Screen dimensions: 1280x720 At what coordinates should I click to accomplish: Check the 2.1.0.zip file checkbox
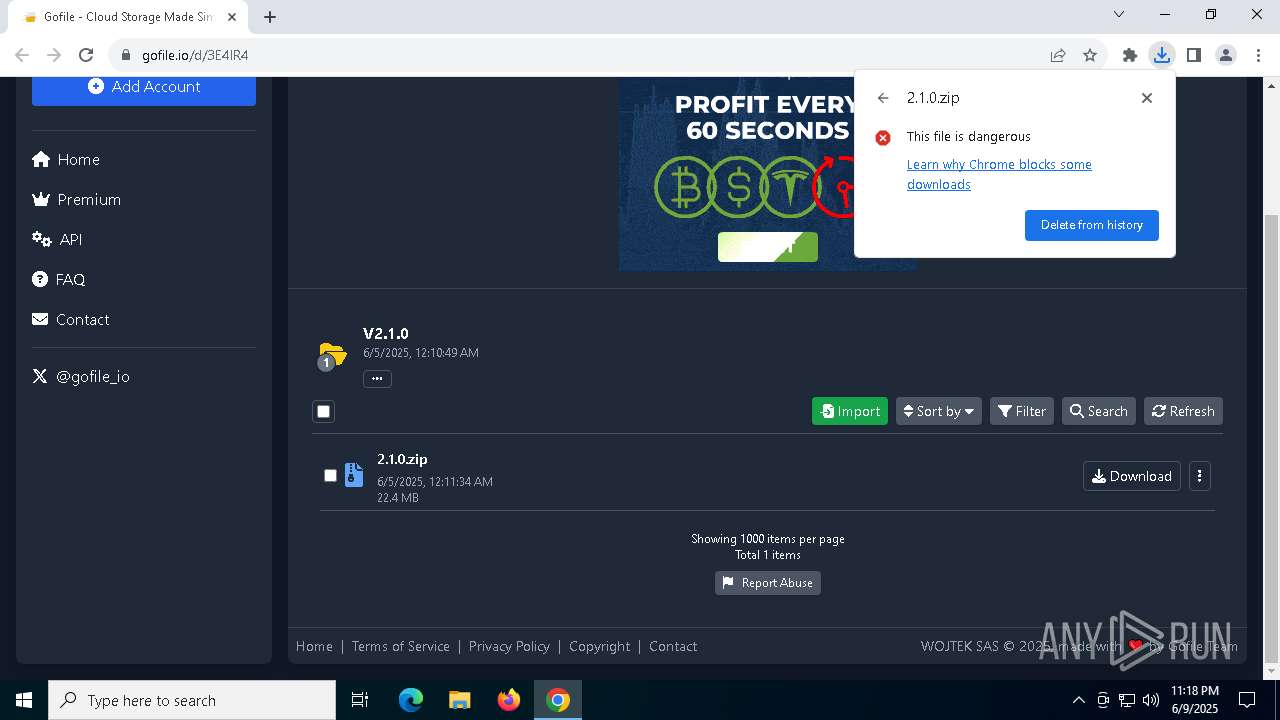pos(330,475)
